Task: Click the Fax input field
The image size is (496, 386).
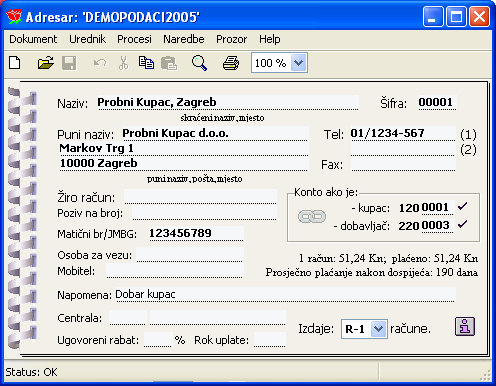Action: (x=403, y=164)
